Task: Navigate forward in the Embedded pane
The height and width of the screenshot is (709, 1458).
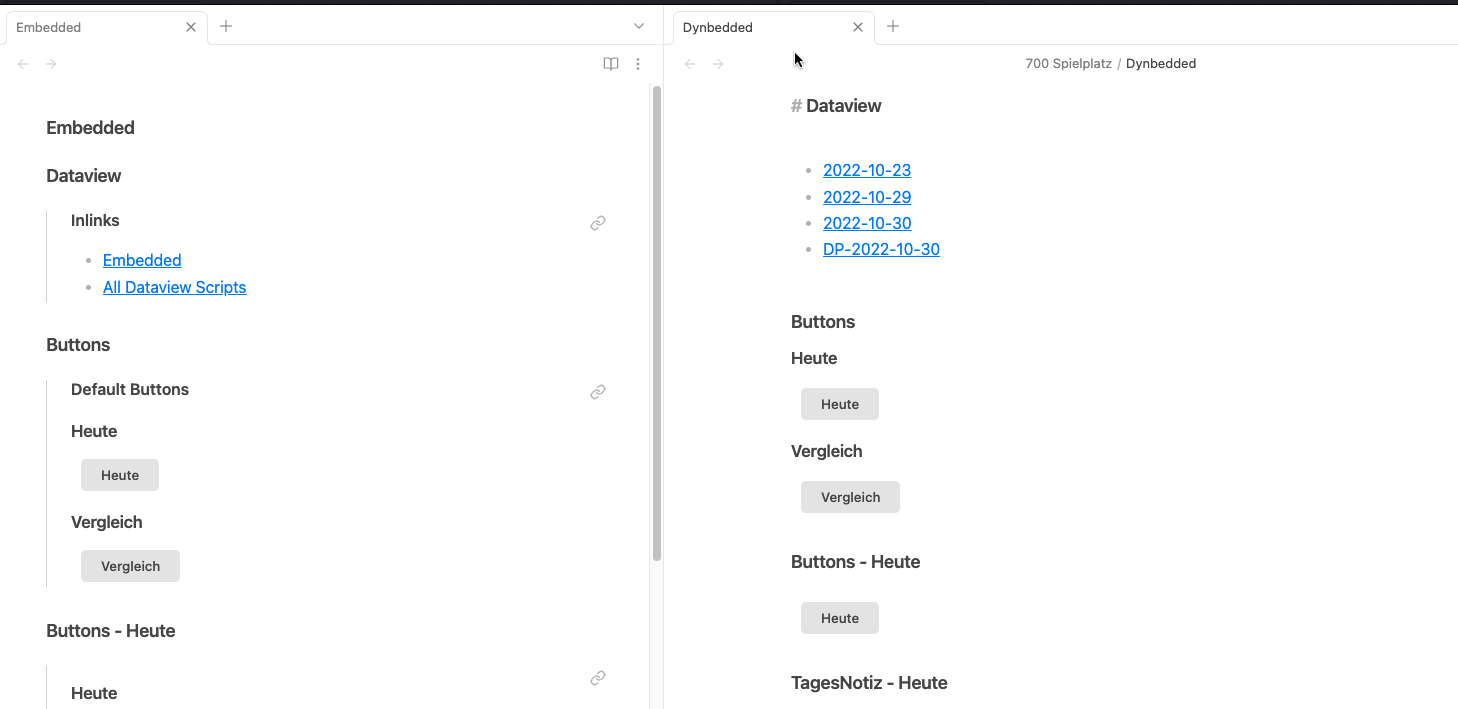Action: point(51,64)
